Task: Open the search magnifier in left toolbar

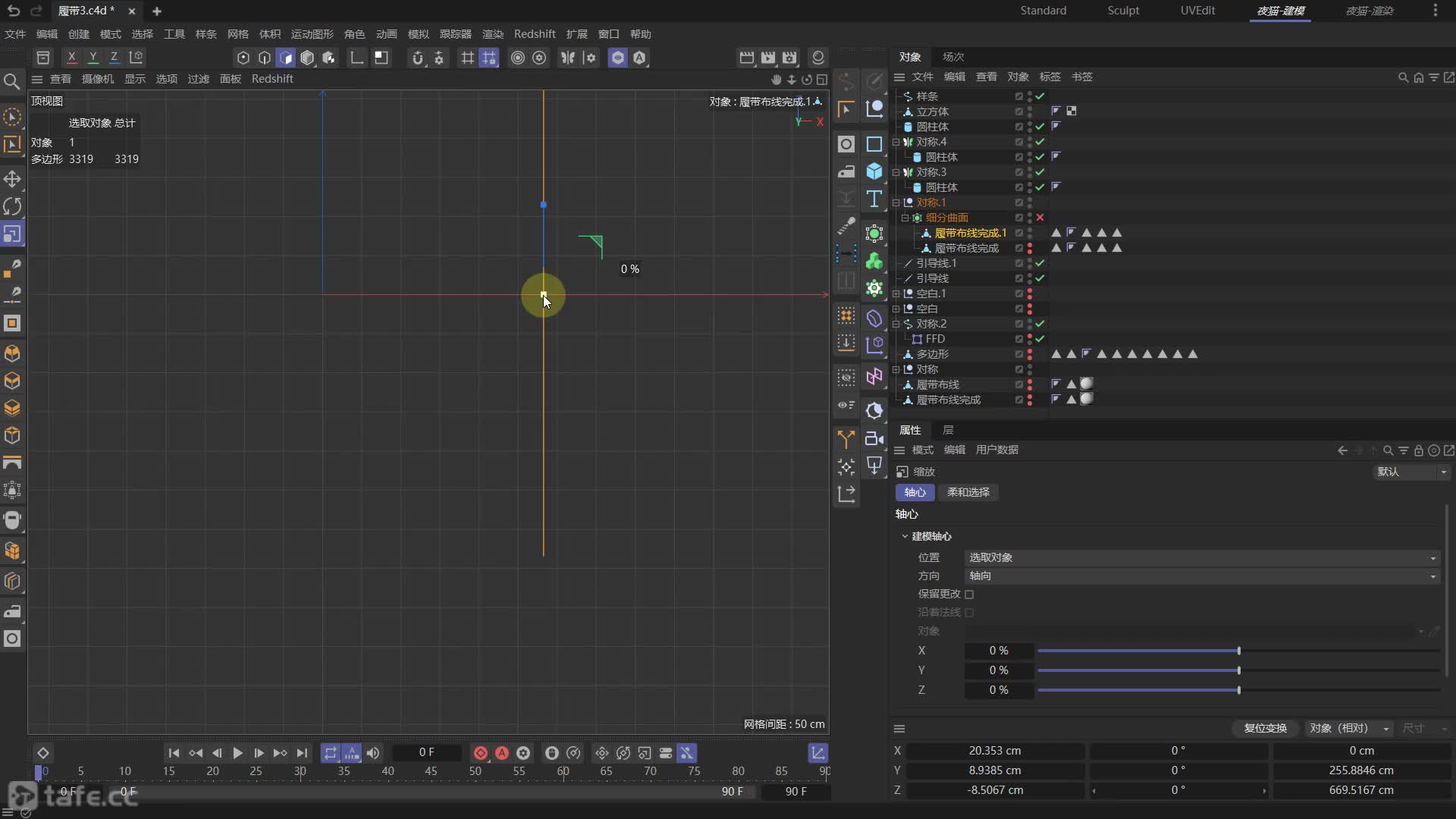Action: pos(12,81)
